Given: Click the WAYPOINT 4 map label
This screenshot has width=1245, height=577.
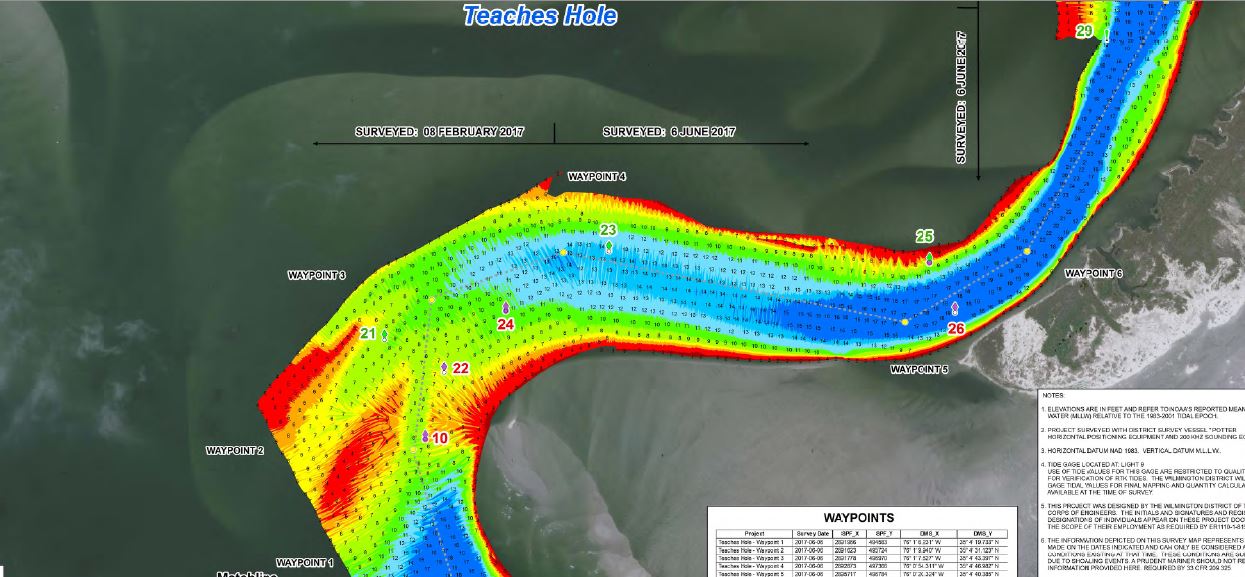Looking at the screenshot, I should pos(597,177).
